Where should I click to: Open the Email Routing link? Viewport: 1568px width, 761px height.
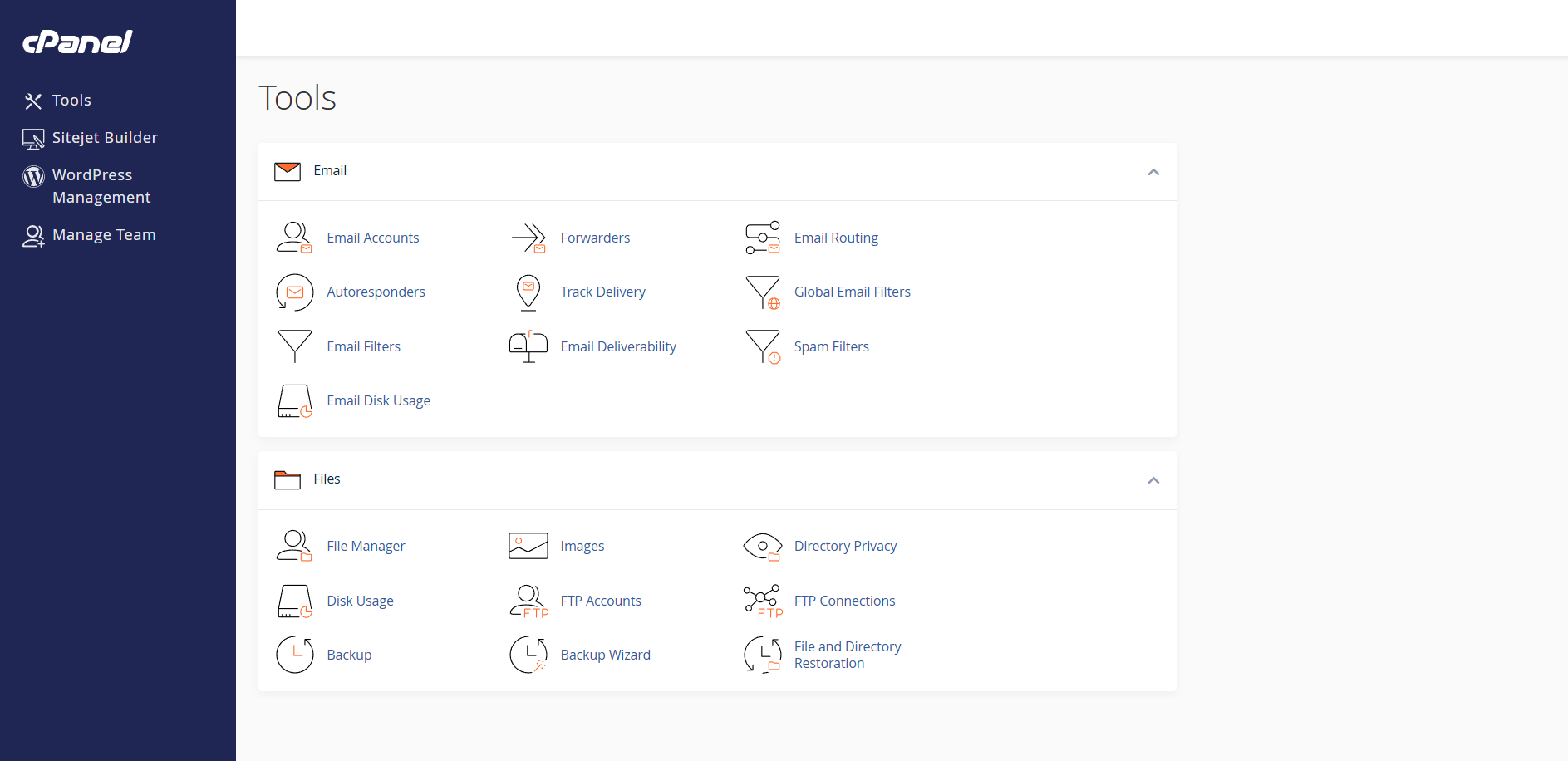(836, 238)
